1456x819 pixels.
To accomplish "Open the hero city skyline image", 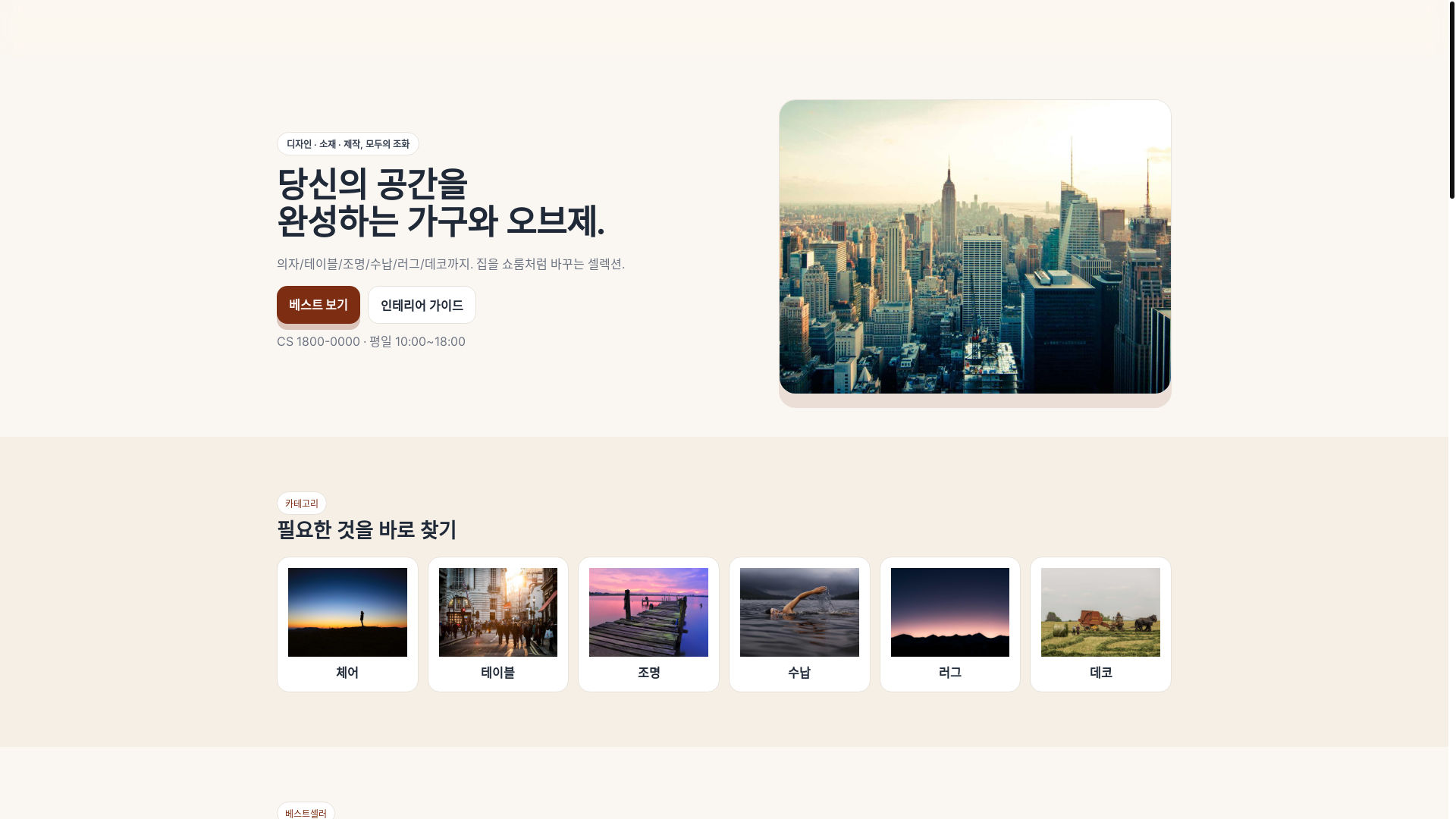I will [974, 246].
